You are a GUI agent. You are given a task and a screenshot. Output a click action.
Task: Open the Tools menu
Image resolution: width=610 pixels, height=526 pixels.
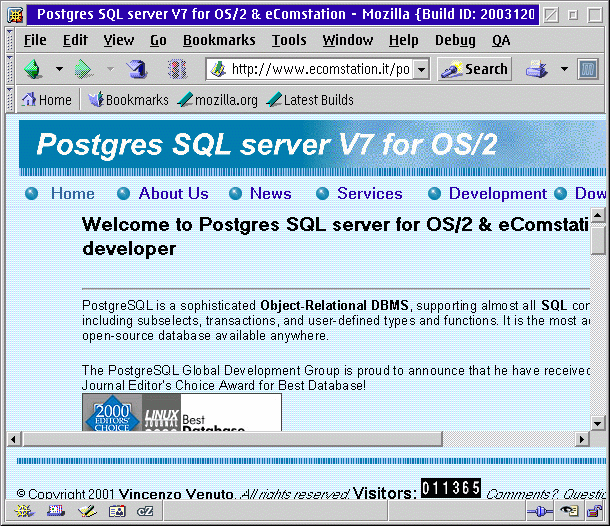[289, 40]
